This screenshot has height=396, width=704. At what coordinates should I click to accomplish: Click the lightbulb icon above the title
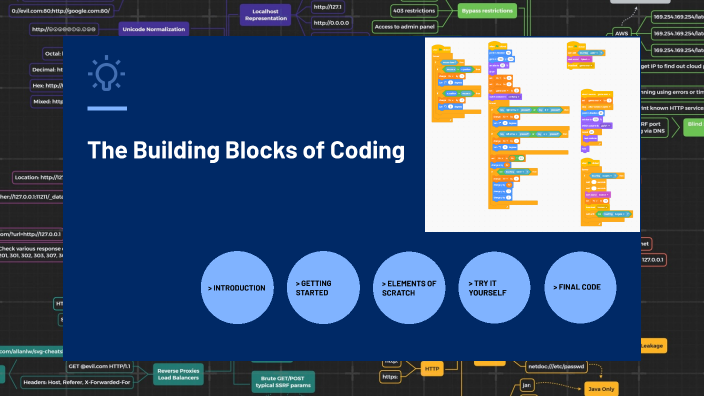(x=106, y=73)
